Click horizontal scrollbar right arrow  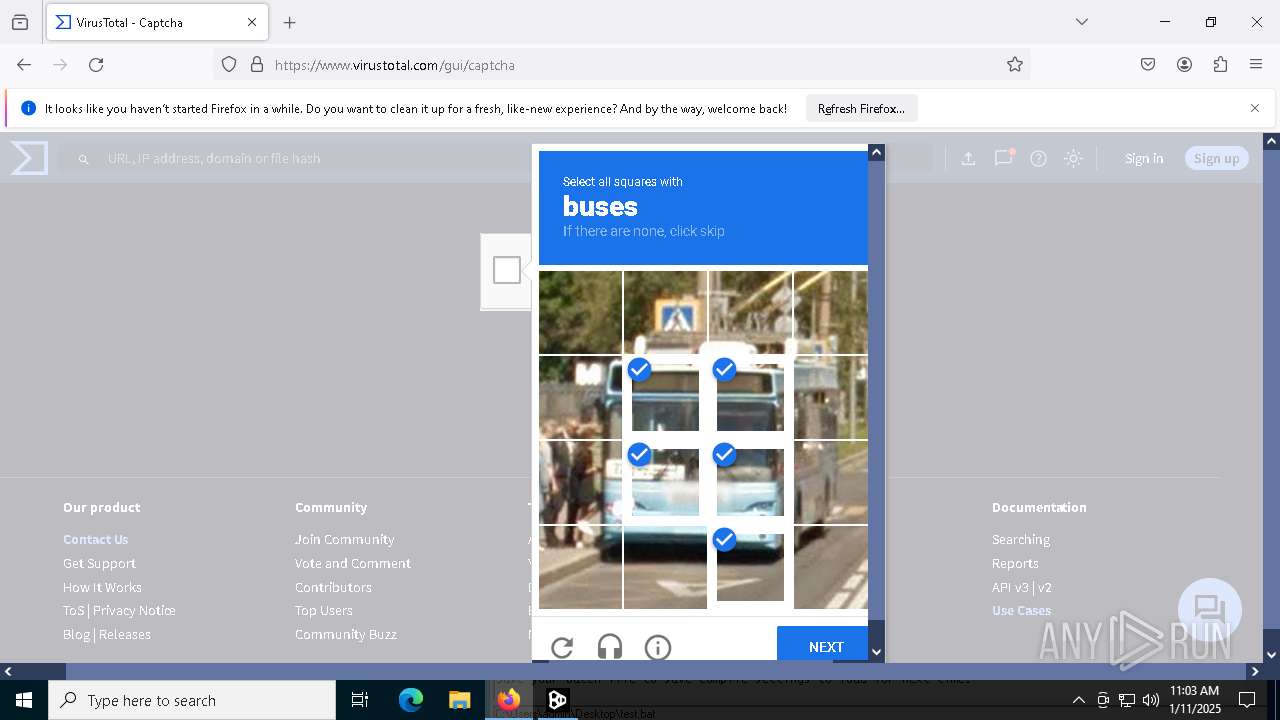[x=1255, y=671]
